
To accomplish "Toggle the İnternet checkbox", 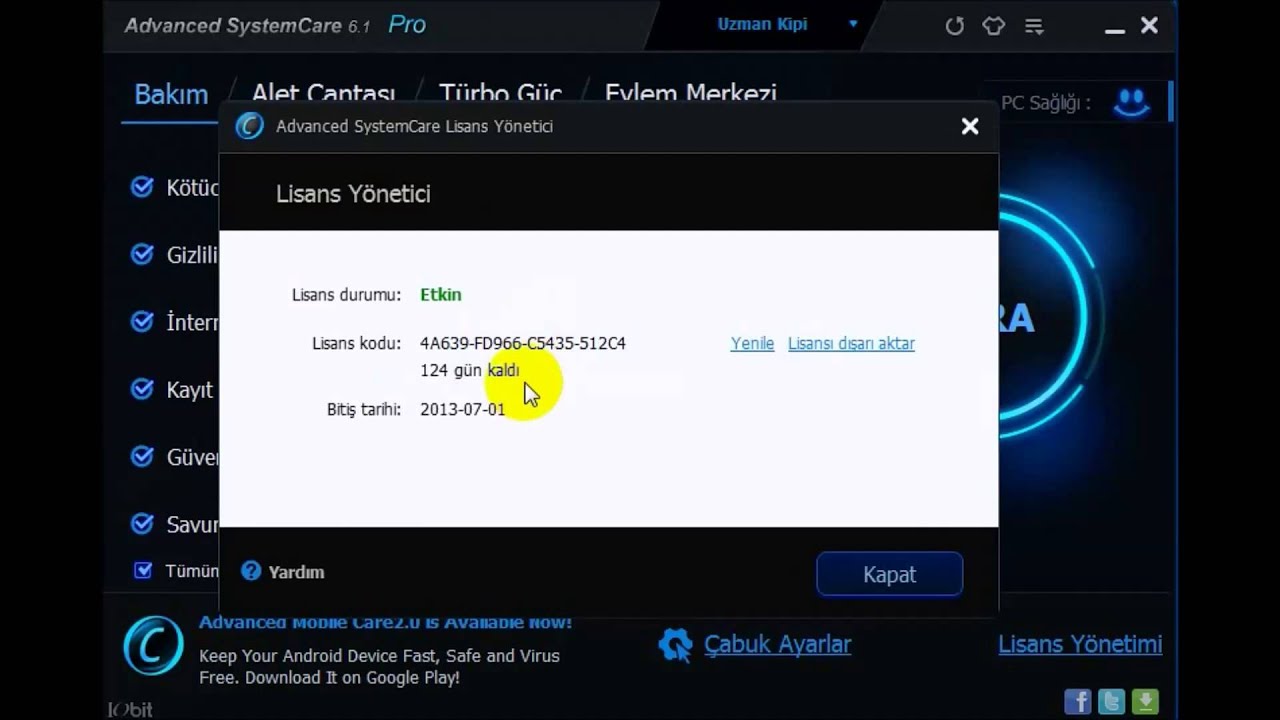I will point(142,321).
